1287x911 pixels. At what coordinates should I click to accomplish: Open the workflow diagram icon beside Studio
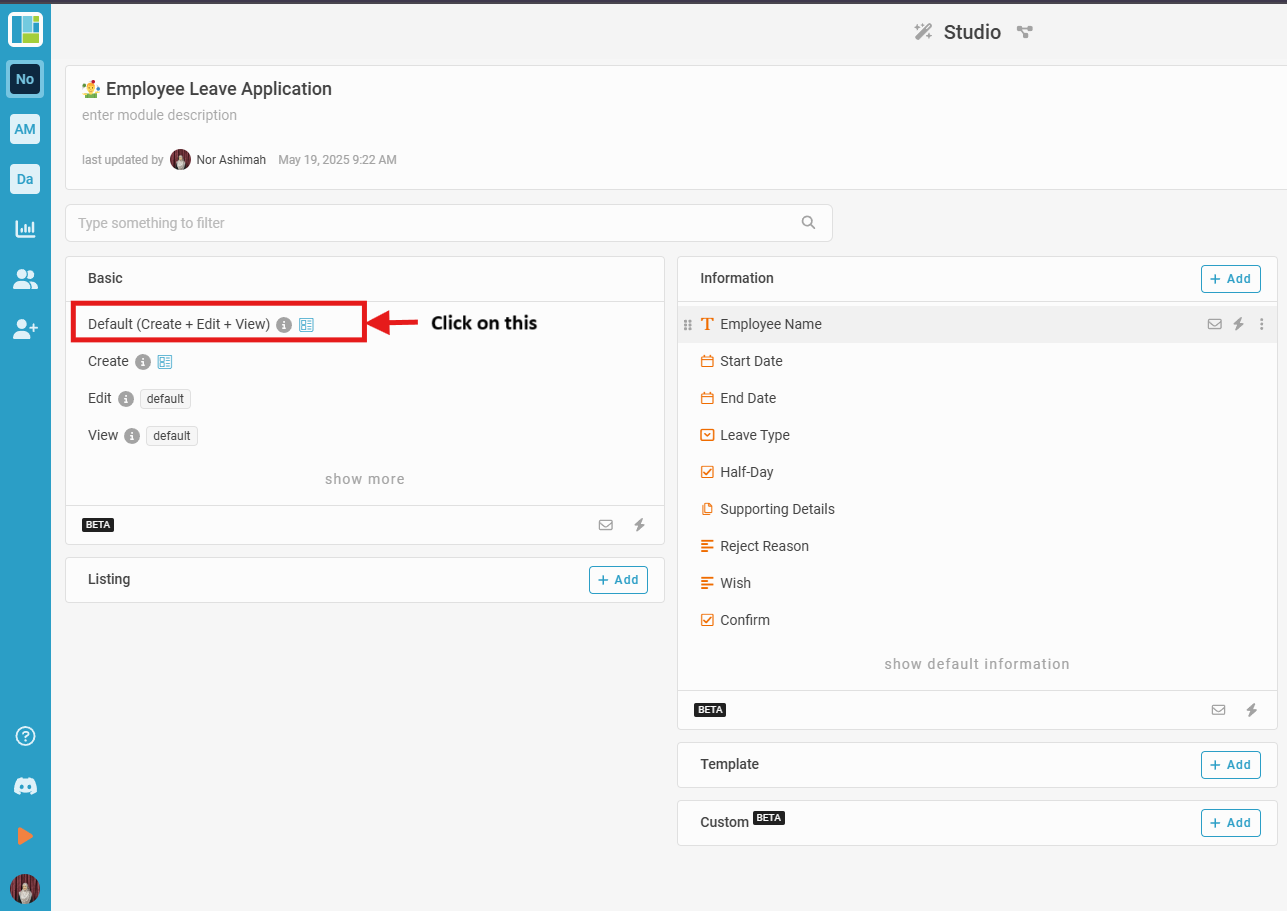coord(1024,32)
